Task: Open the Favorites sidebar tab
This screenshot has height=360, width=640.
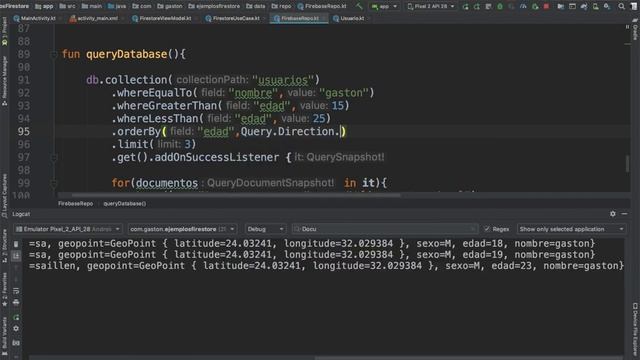Action: tap(4, 290)
